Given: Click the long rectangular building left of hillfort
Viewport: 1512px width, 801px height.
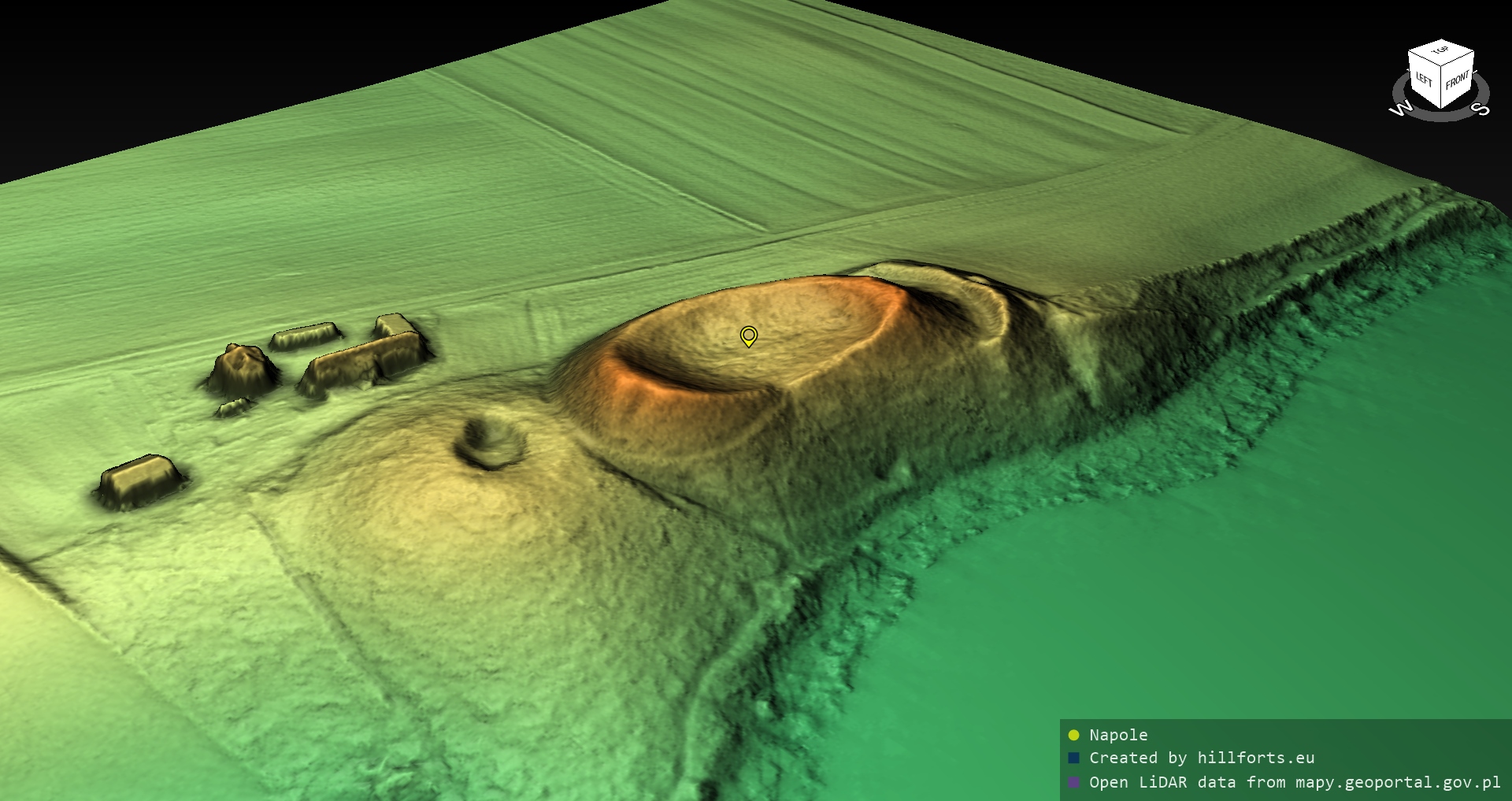Looking at the screenshot, I should click(x=364, y=364).
